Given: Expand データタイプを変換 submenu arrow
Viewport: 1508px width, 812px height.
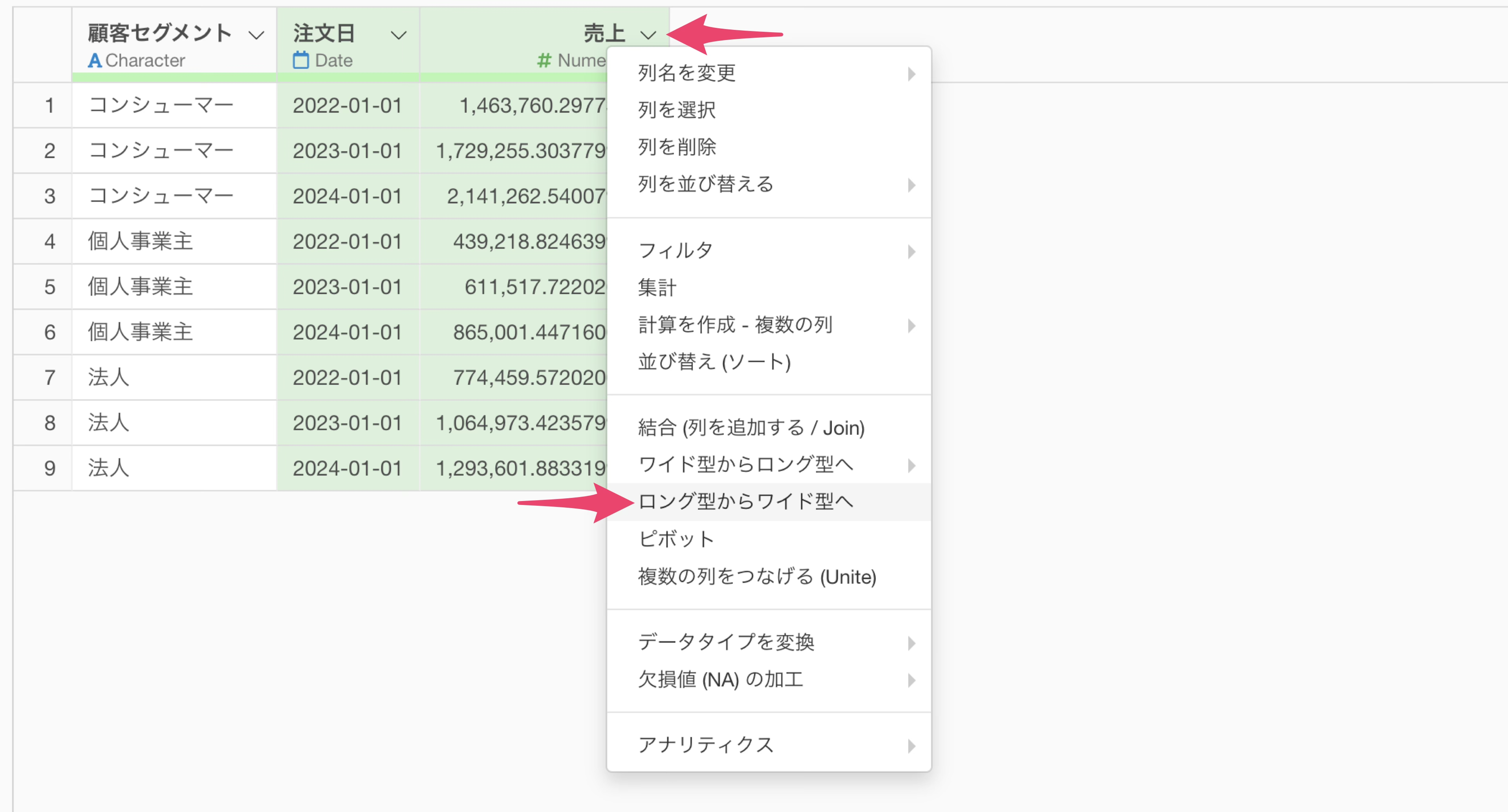Looking at the screenshot, I should (911, 643).
